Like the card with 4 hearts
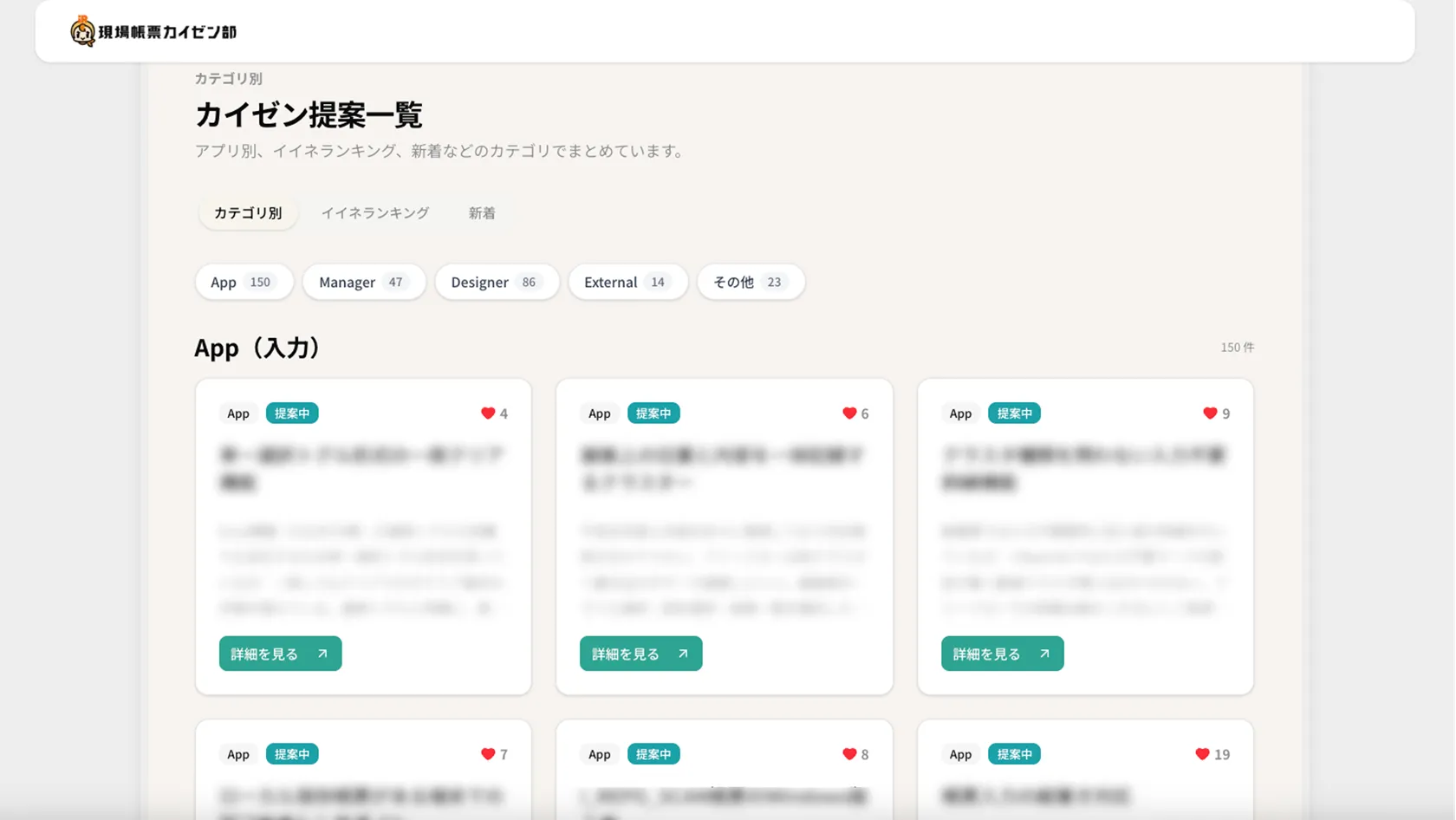 pos(488,413)
